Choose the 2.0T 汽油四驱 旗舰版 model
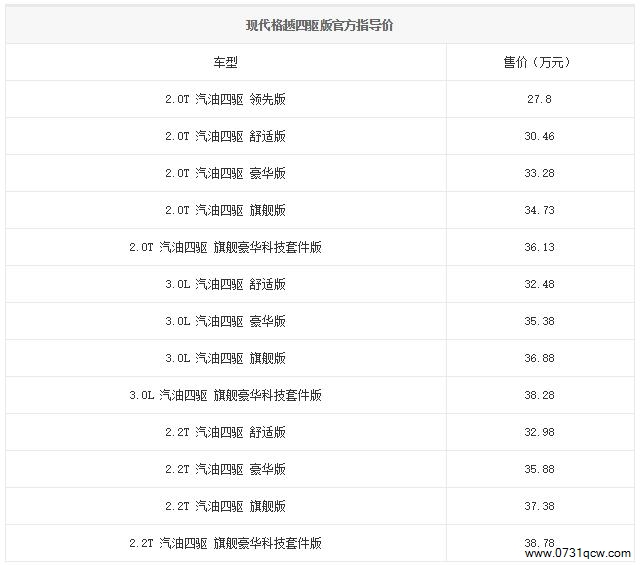This screenshot has width=640, height=565. (225, 210)
